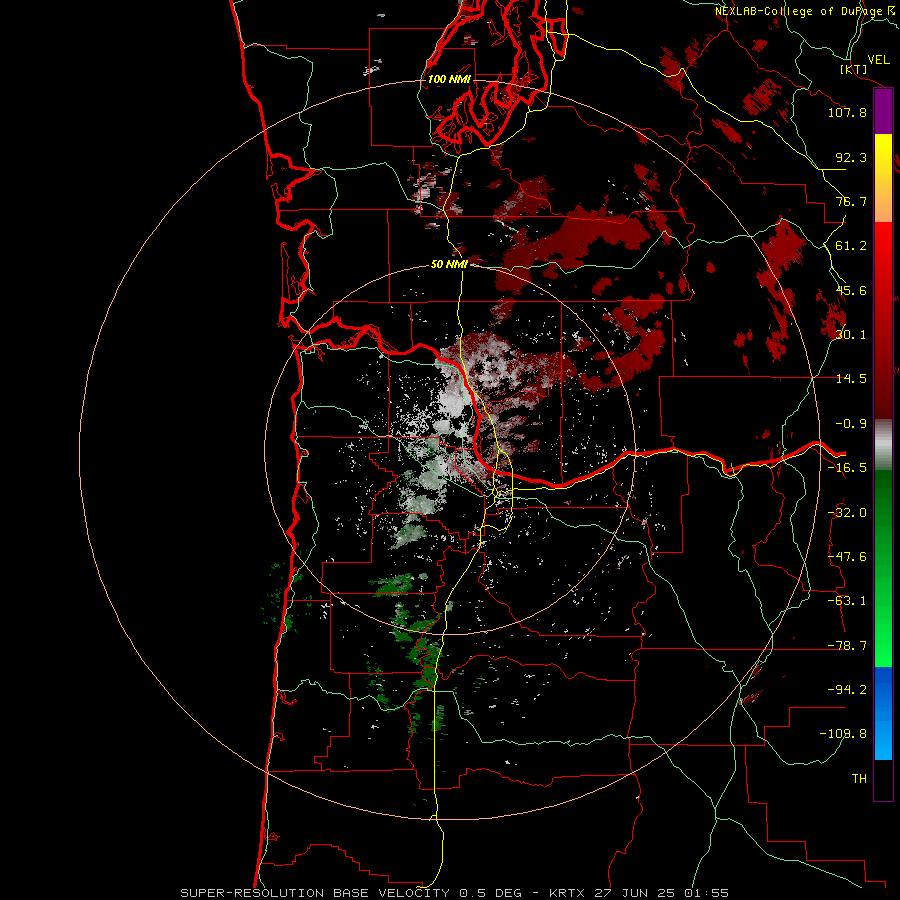Click the VEL label above the color scale
The width and height of the screenshot is (900, 900).
point(878,60)
